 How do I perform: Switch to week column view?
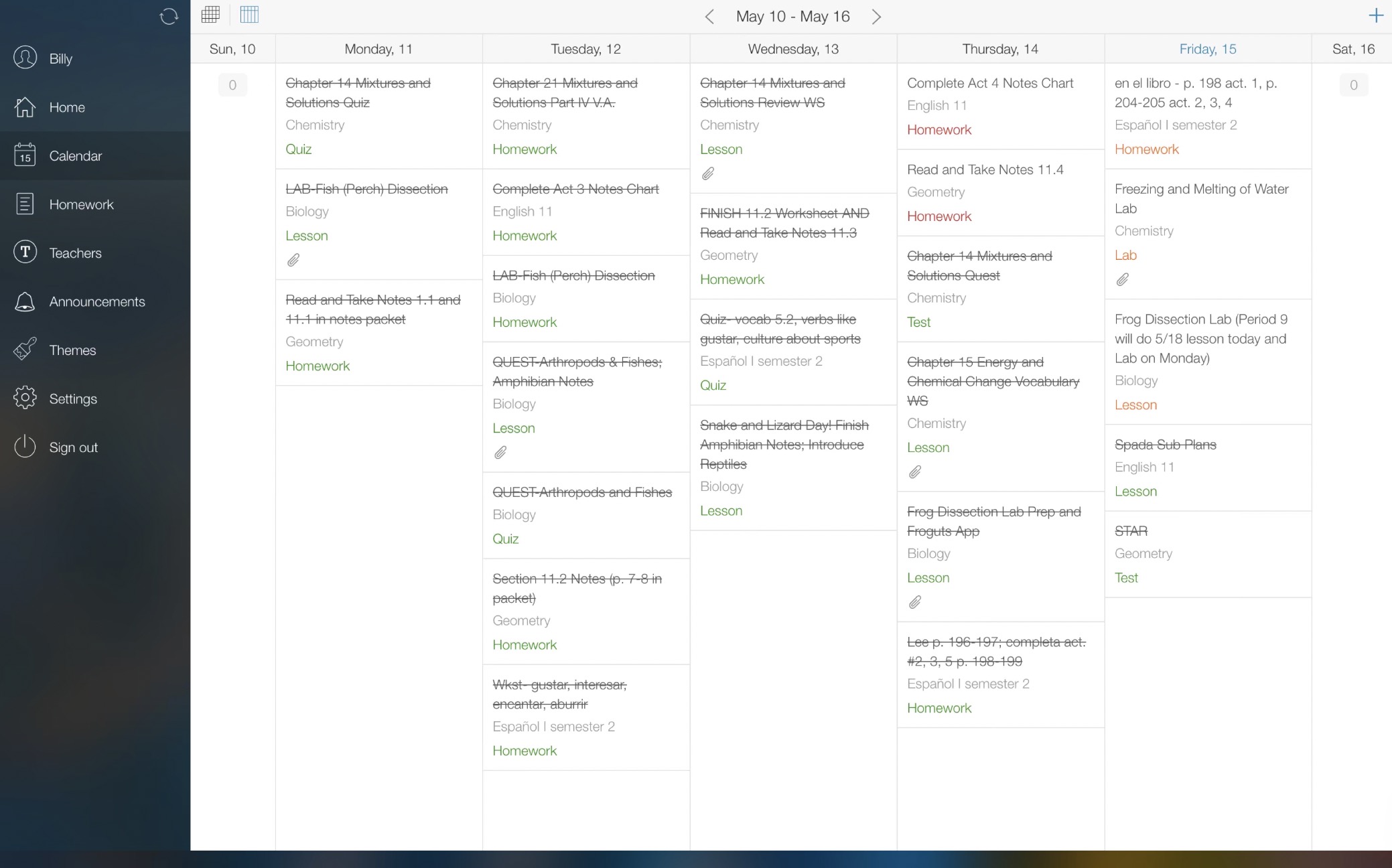click(x=249, y=15)
